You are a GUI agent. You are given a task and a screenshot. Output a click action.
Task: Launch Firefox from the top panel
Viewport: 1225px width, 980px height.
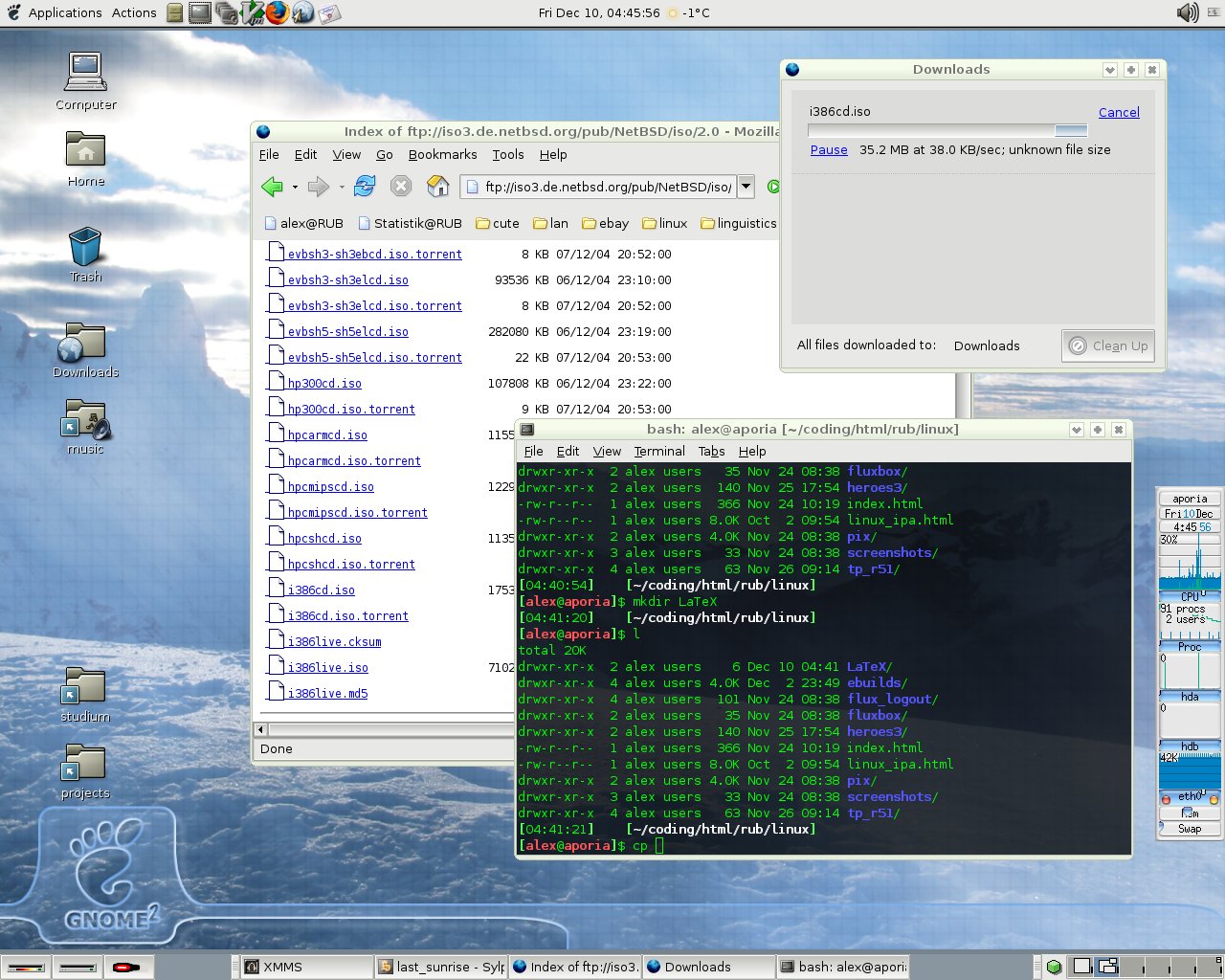pyautogui.click(x=278, y=12)
